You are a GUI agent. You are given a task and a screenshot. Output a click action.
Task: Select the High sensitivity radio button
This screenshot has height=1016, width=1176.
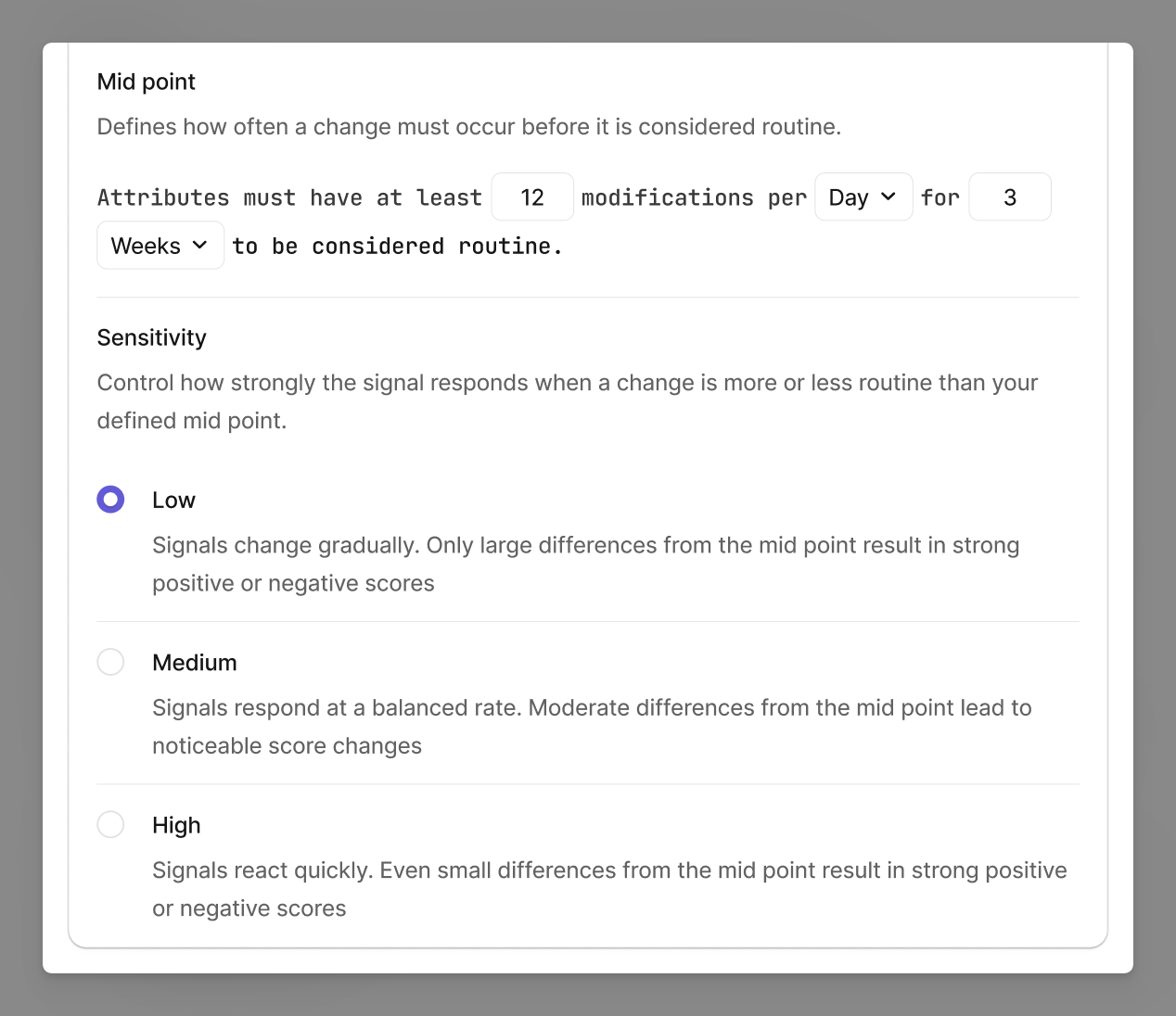(x=110, y=824)
